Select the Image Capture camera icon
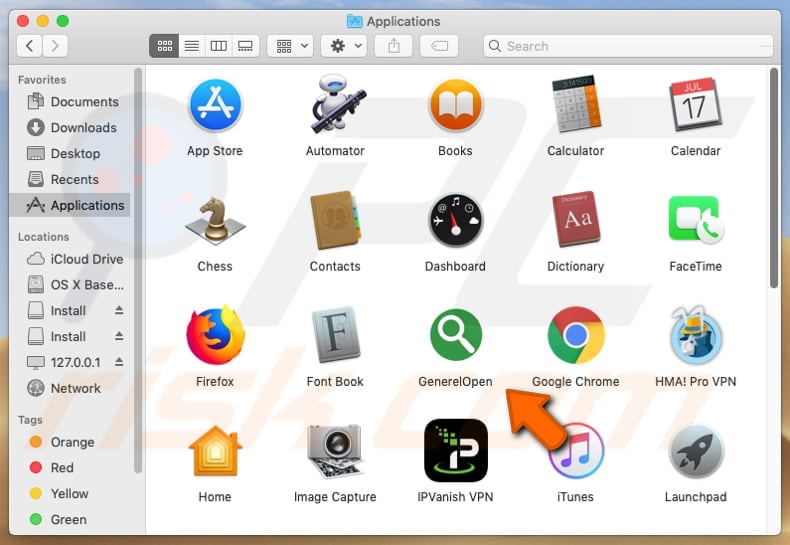 (x=336, y=451)
